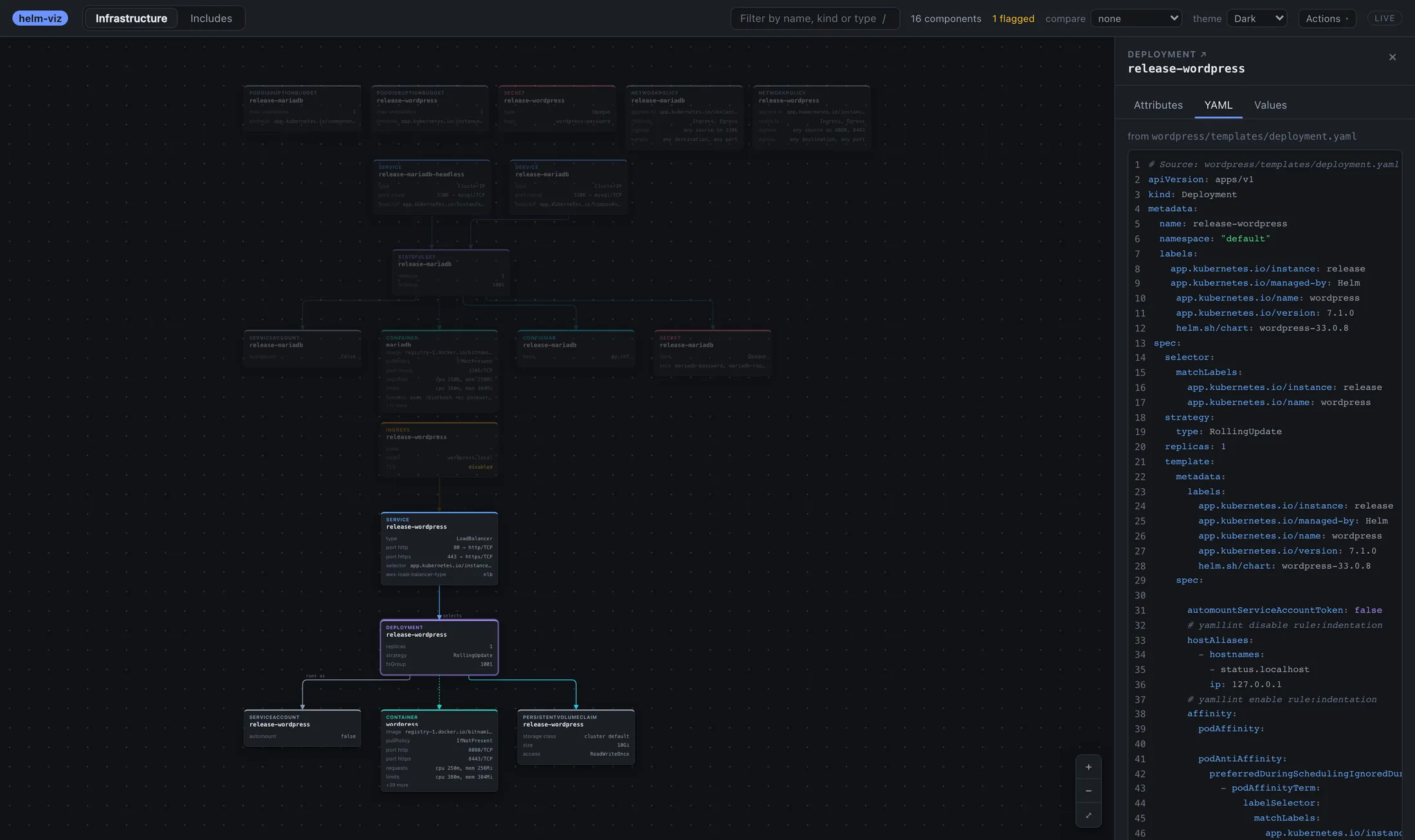Screen dimensions: 1415x840
Task: Focus the filter by name search field
Action: click(x=814, y=18)
